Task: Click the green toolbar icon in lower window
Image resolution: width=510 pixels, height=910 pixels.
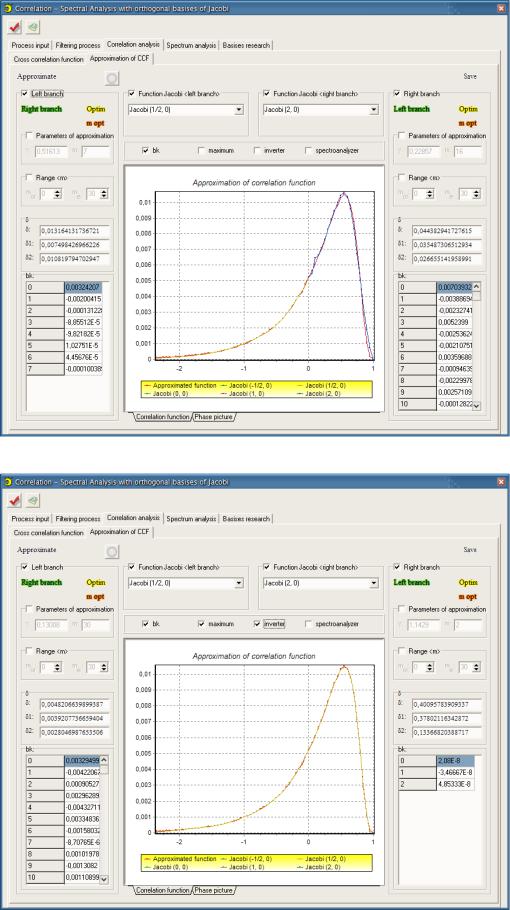Action: tap(33, 500)
